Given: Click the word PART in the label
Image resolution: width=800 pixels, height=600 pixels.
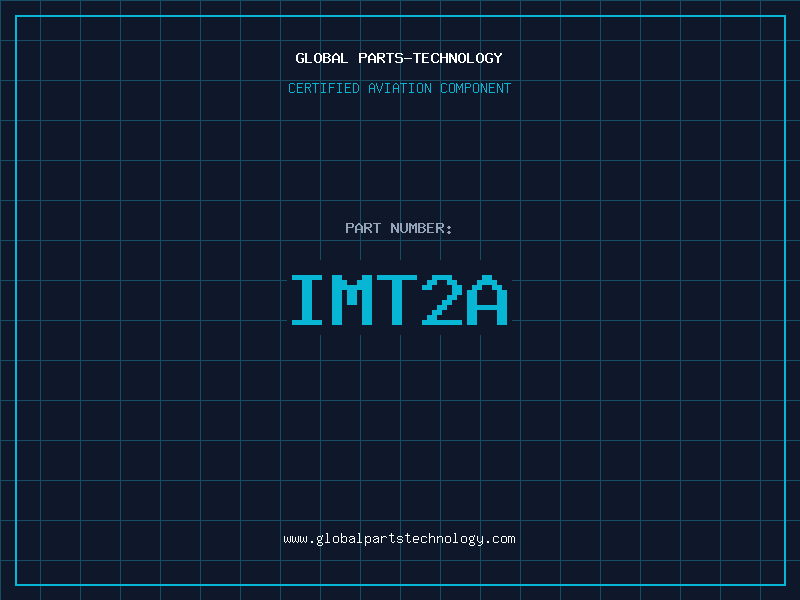Looking at the screenshot, I should click(362, 228).
